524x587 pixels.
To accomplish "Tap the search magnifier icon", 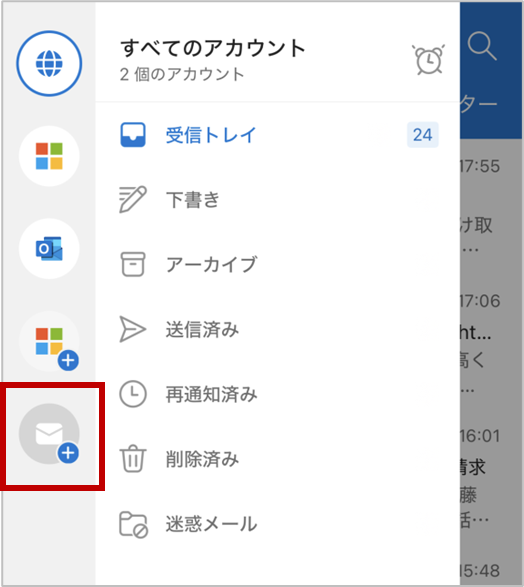I will pyautogui.click(x=482, y=46).
